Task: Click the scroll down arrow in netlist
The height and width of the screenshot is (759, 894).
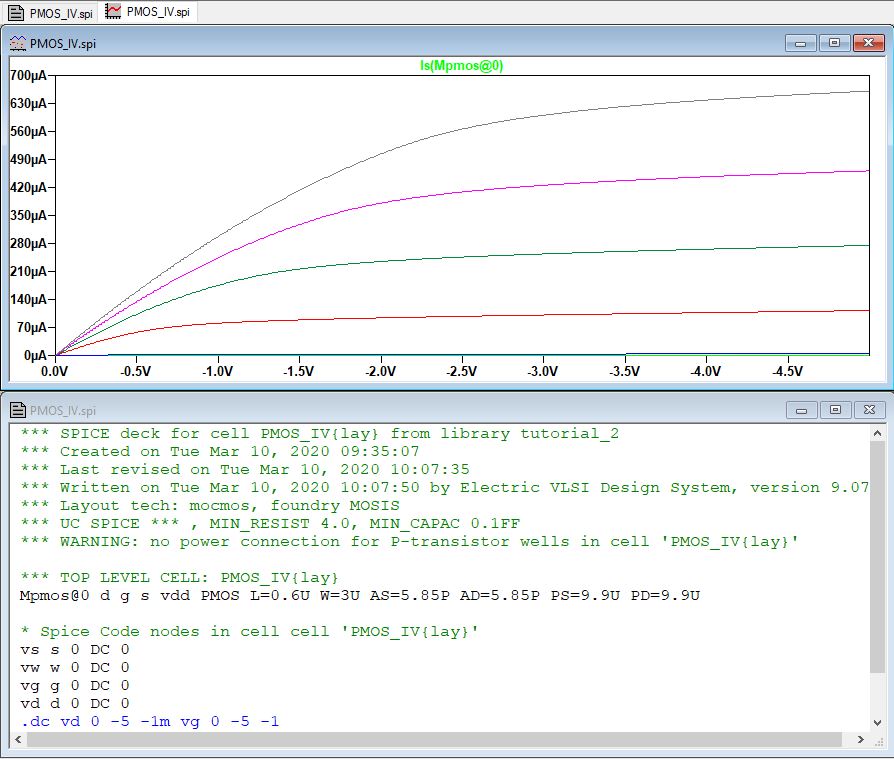Action: tap(877, 722)
